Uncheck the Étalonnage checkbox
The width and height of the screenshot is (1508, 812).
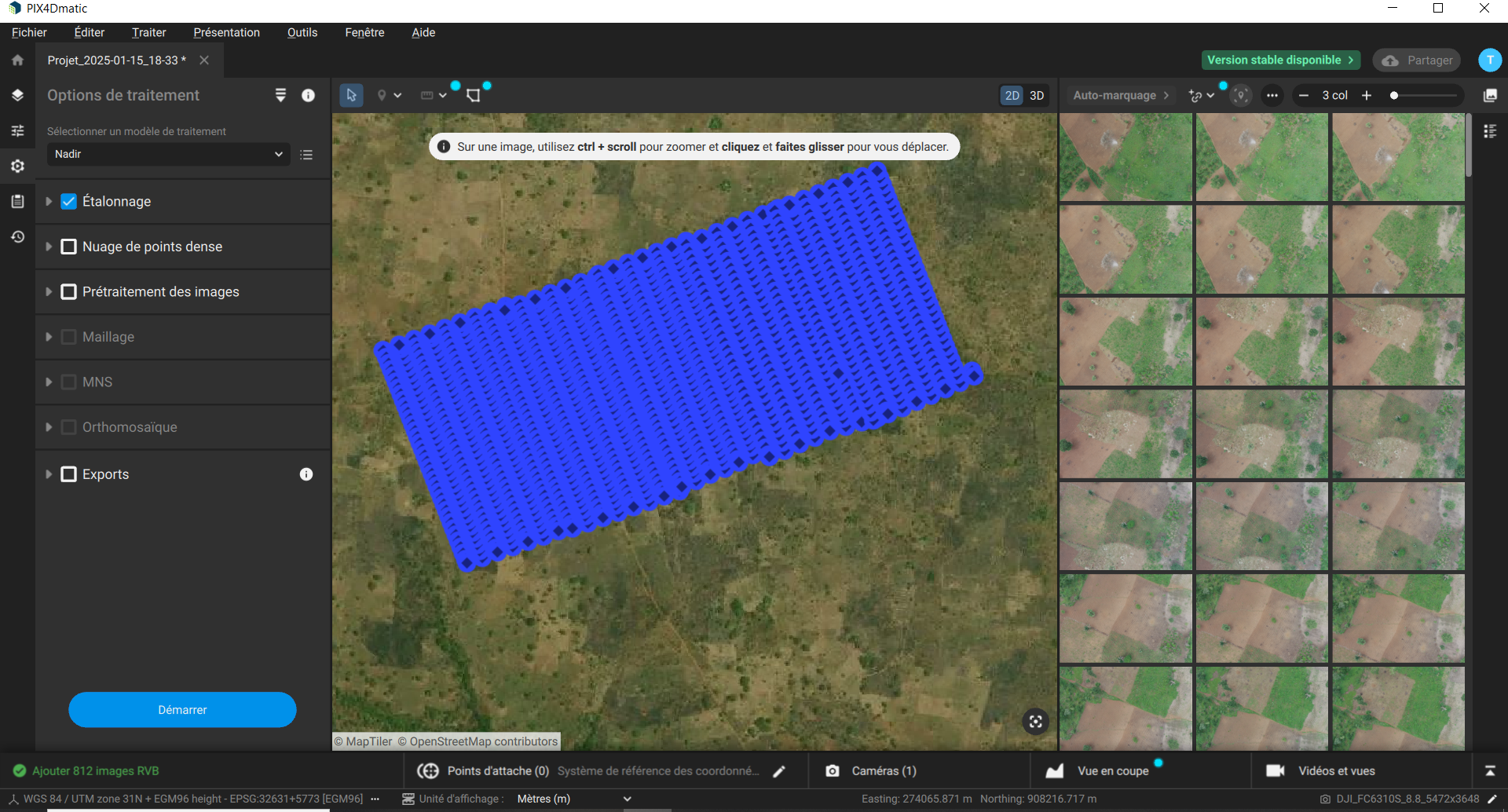click(69, 202)
